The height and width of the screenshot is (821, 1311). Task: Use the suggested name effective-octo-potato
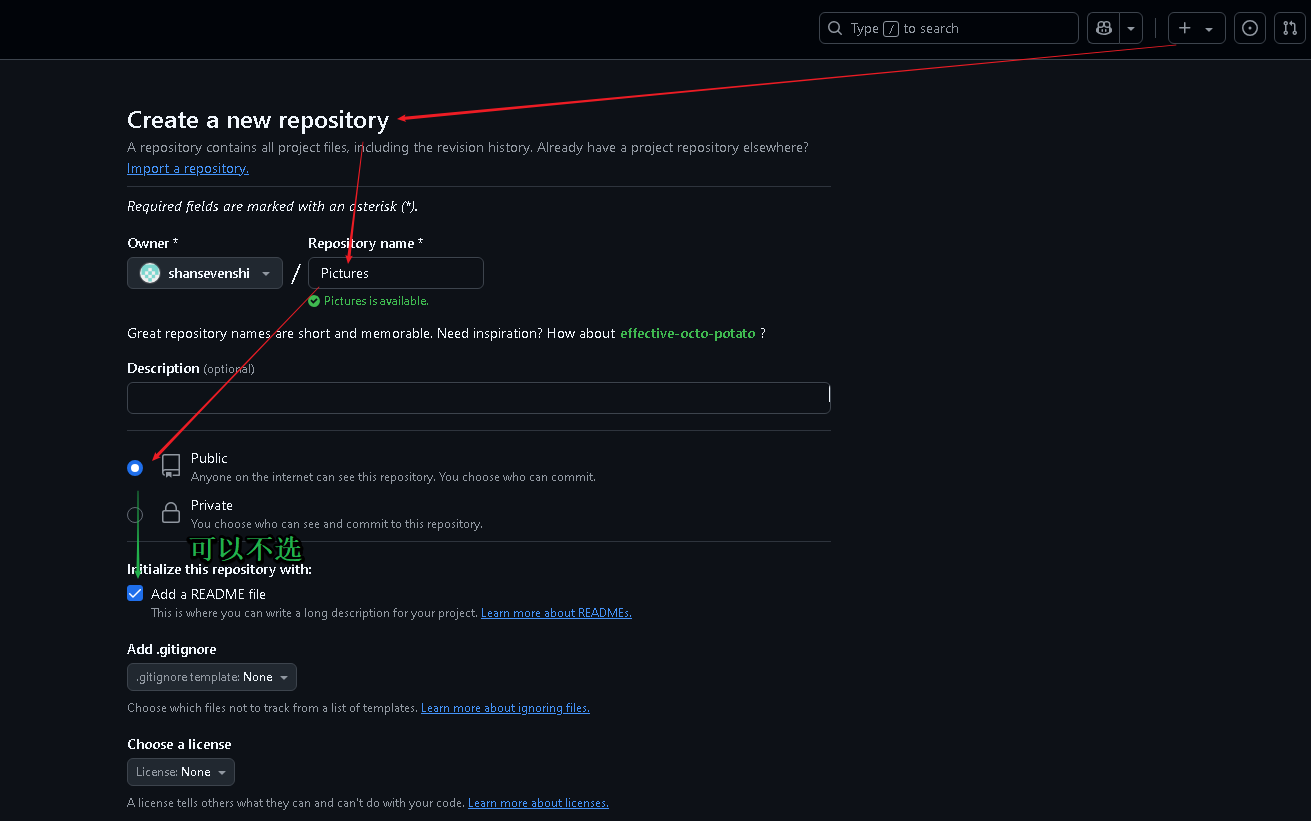[688, 333]
